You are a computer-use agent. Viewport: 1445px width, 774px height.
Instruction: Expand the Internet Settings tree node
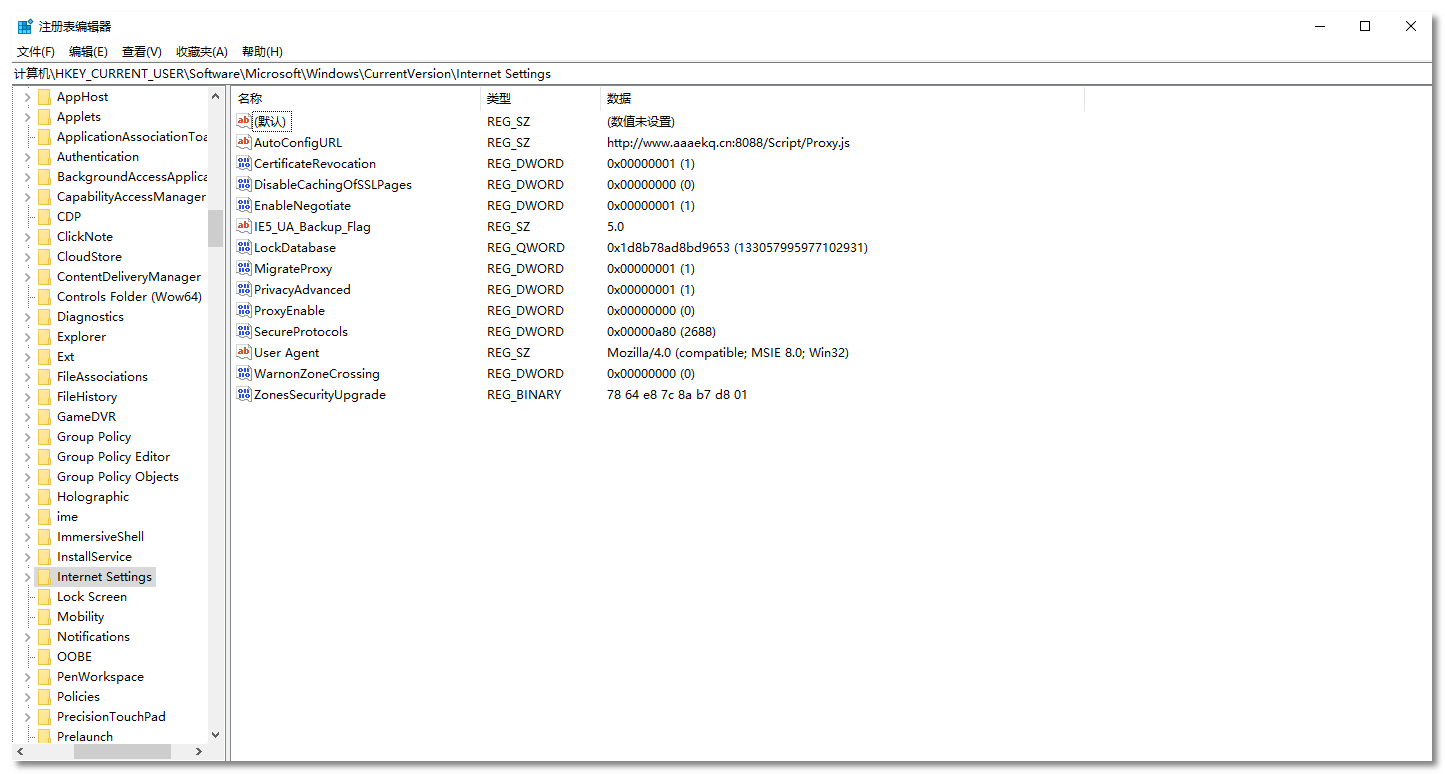27,577
